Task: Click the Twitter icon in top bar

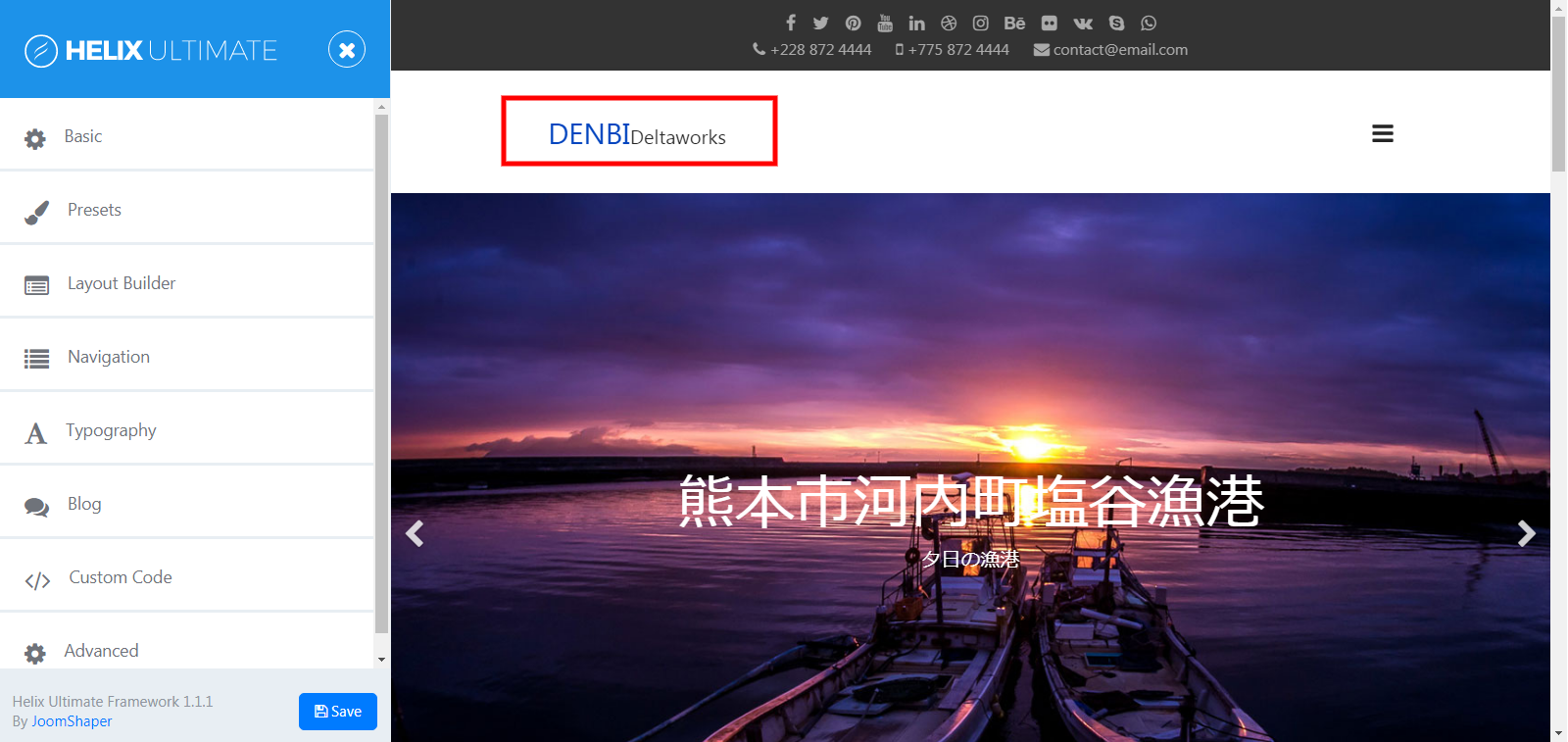Action: (x=821, y=23)
